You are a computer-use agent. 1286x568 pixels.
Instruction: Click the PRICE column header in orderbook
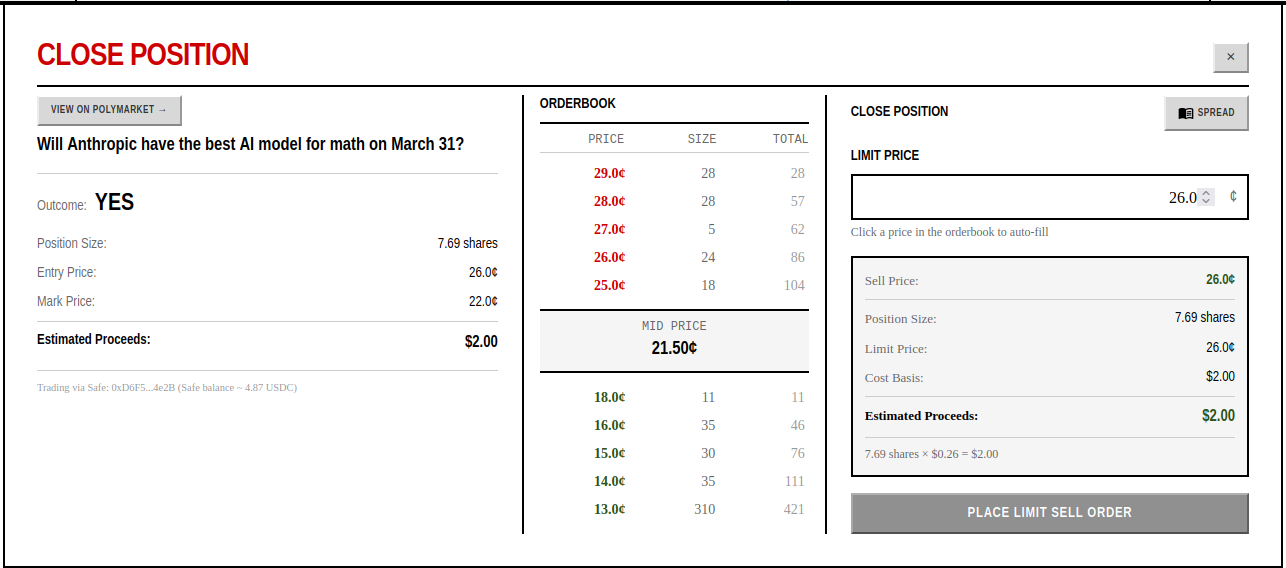pos(606,139)
